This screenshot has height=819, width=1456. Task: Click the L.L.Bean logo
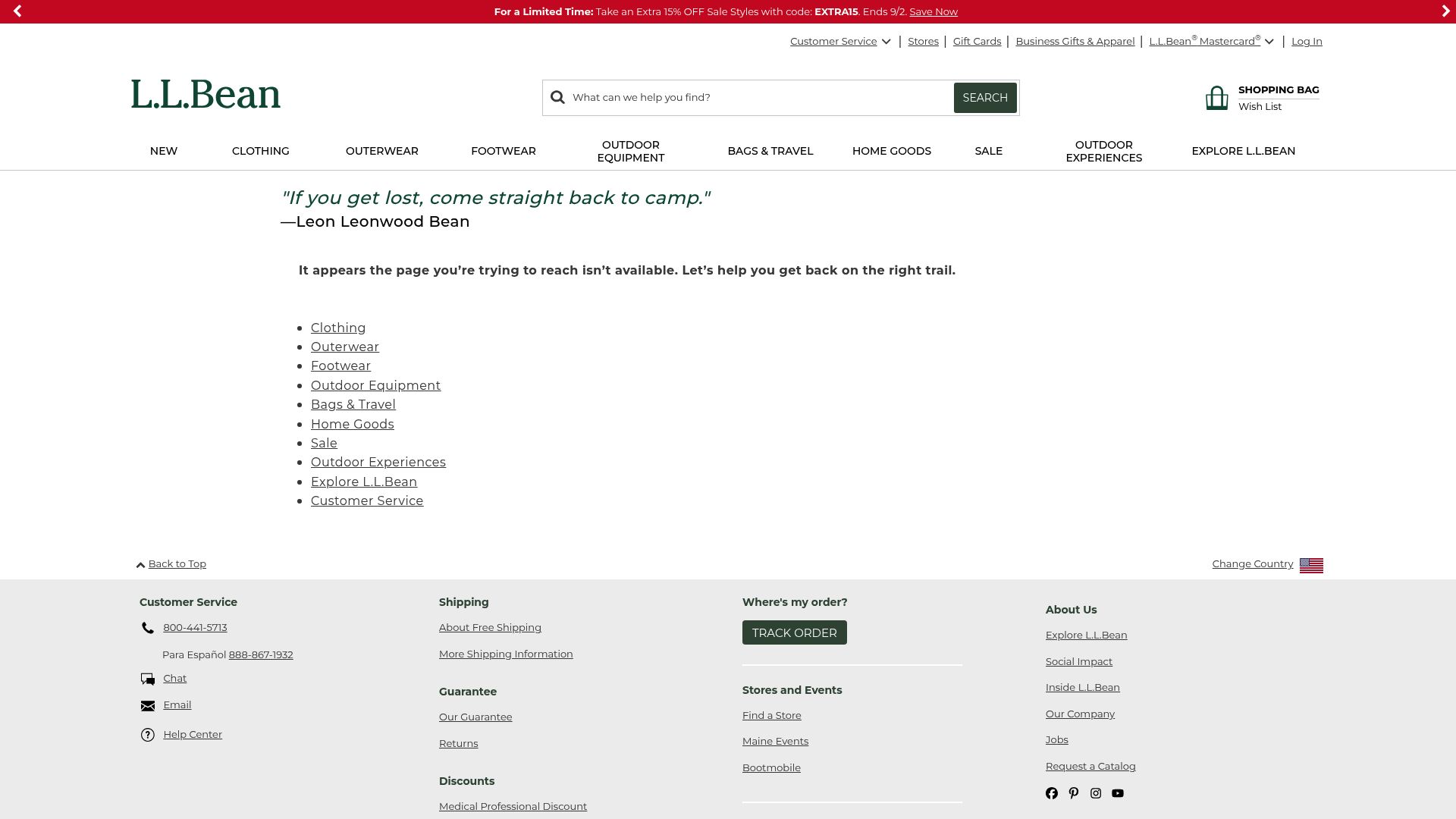click(206, 95)
